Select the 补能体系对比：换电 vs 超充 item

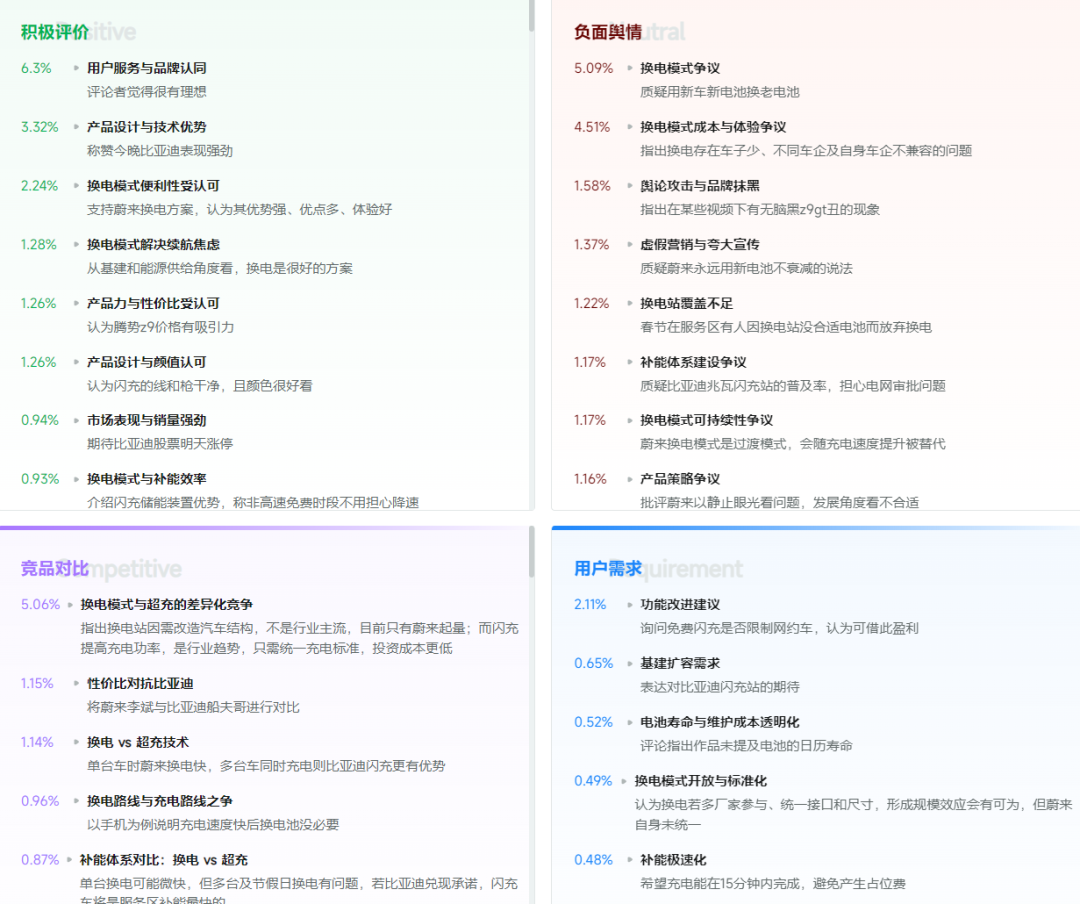[x=163, y=859]
